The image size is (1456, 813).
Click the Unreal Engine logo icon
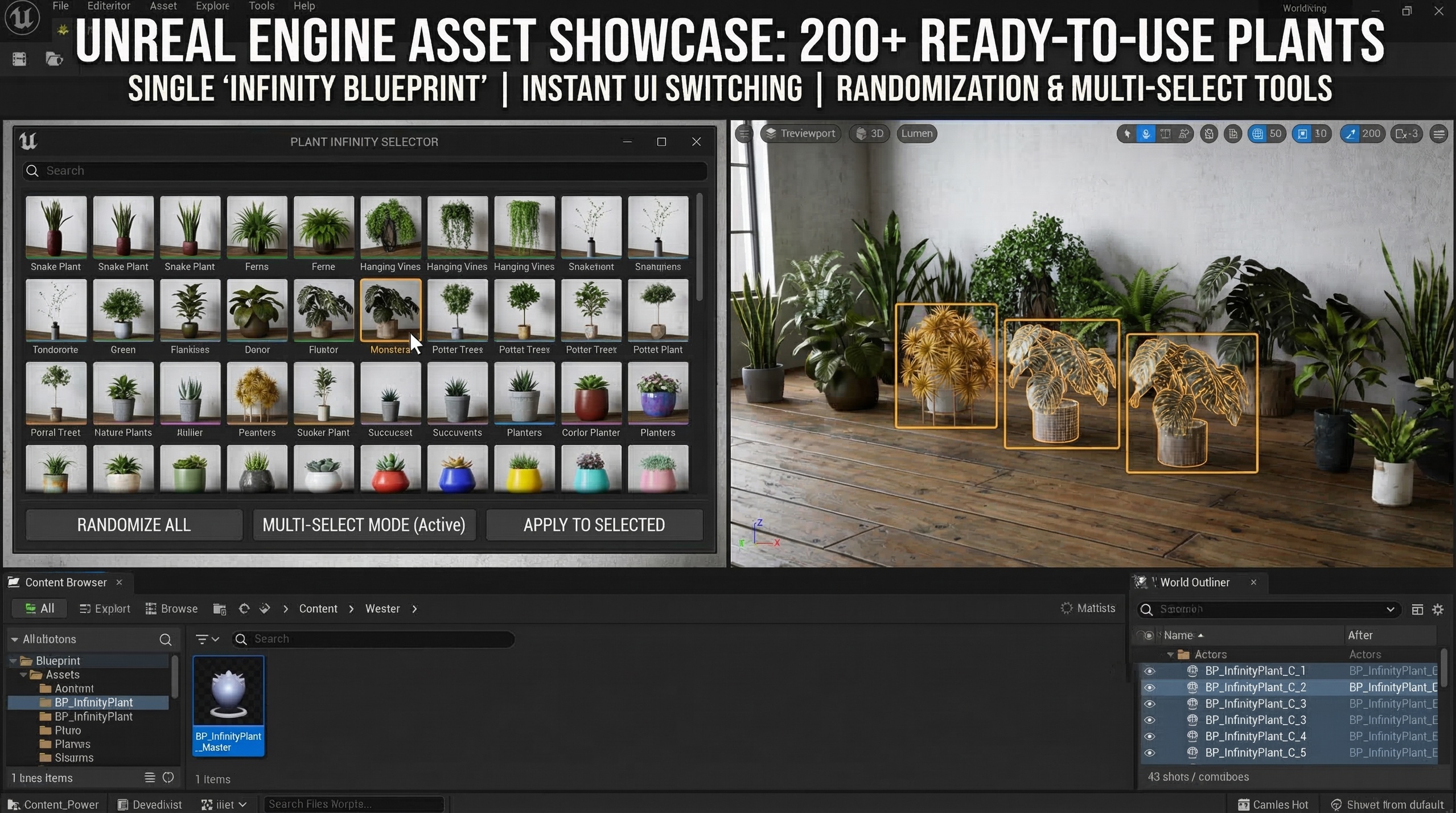[22, 18]
